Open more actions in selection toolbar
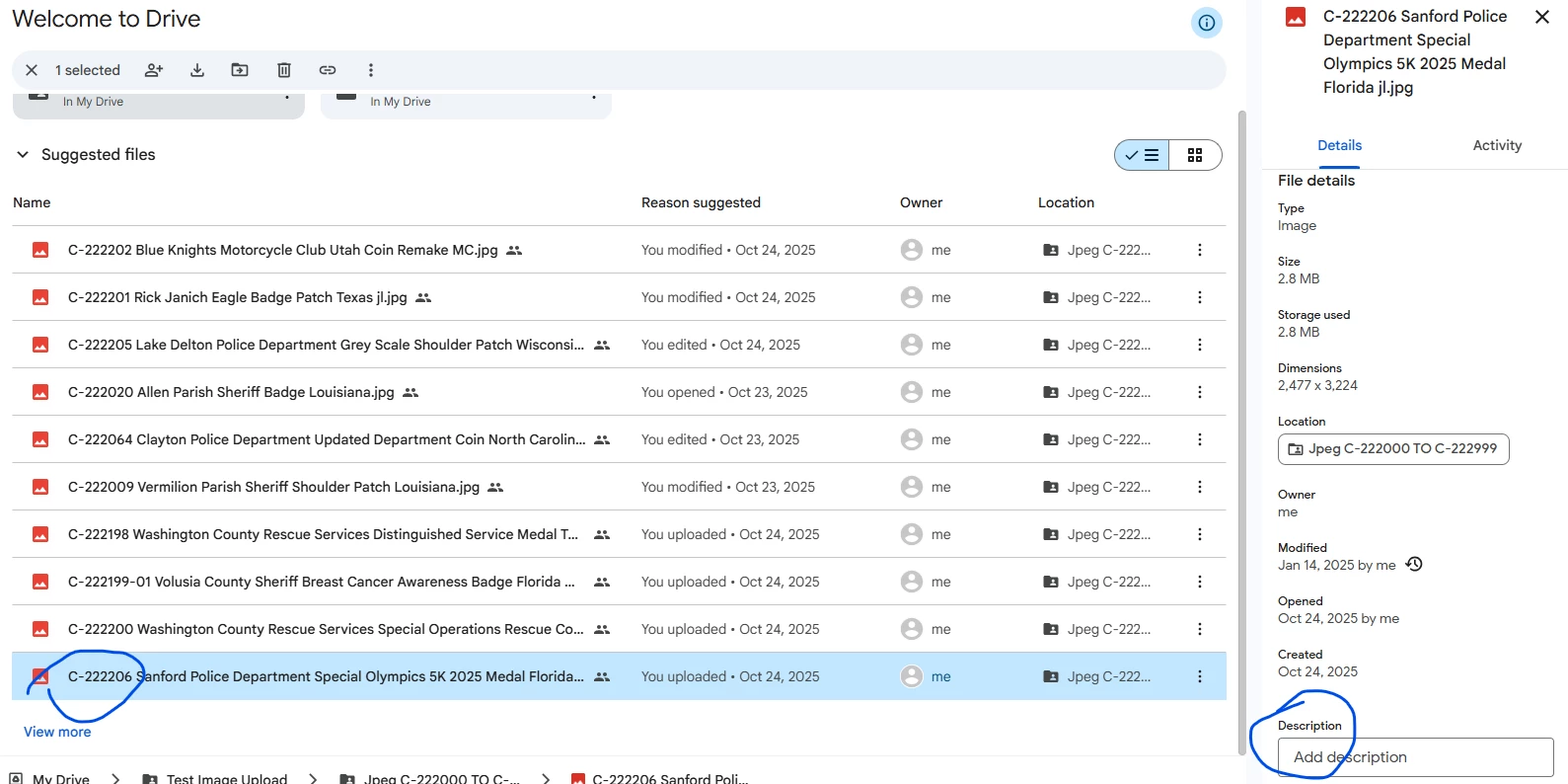 click(x=371, y=70)
